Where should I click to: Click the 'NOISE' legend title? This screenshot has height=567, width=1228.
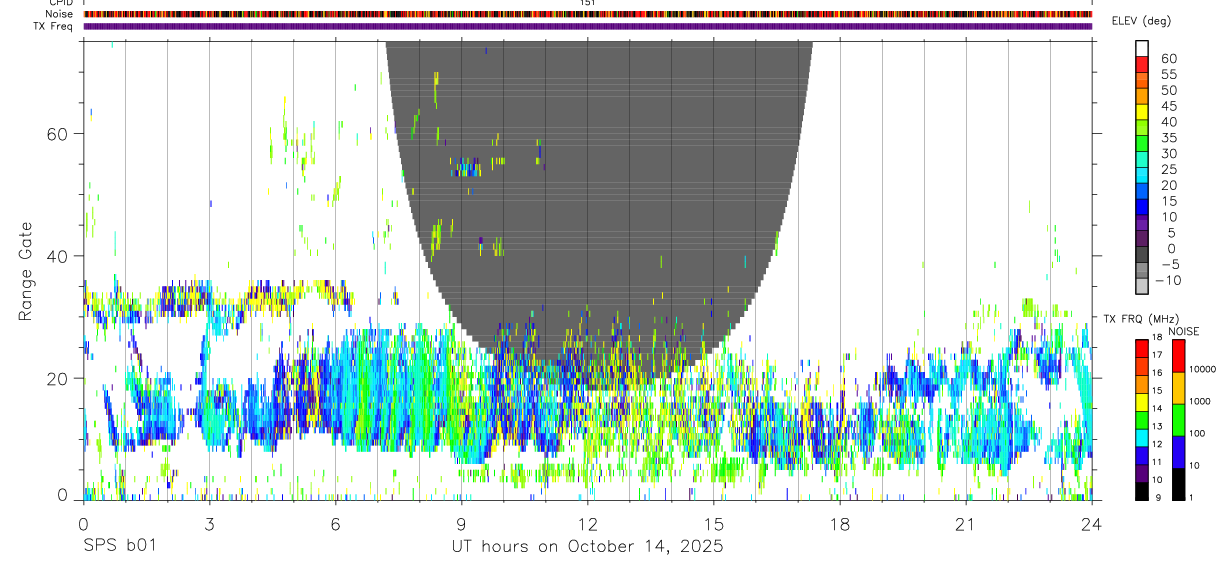[1183, 331]
